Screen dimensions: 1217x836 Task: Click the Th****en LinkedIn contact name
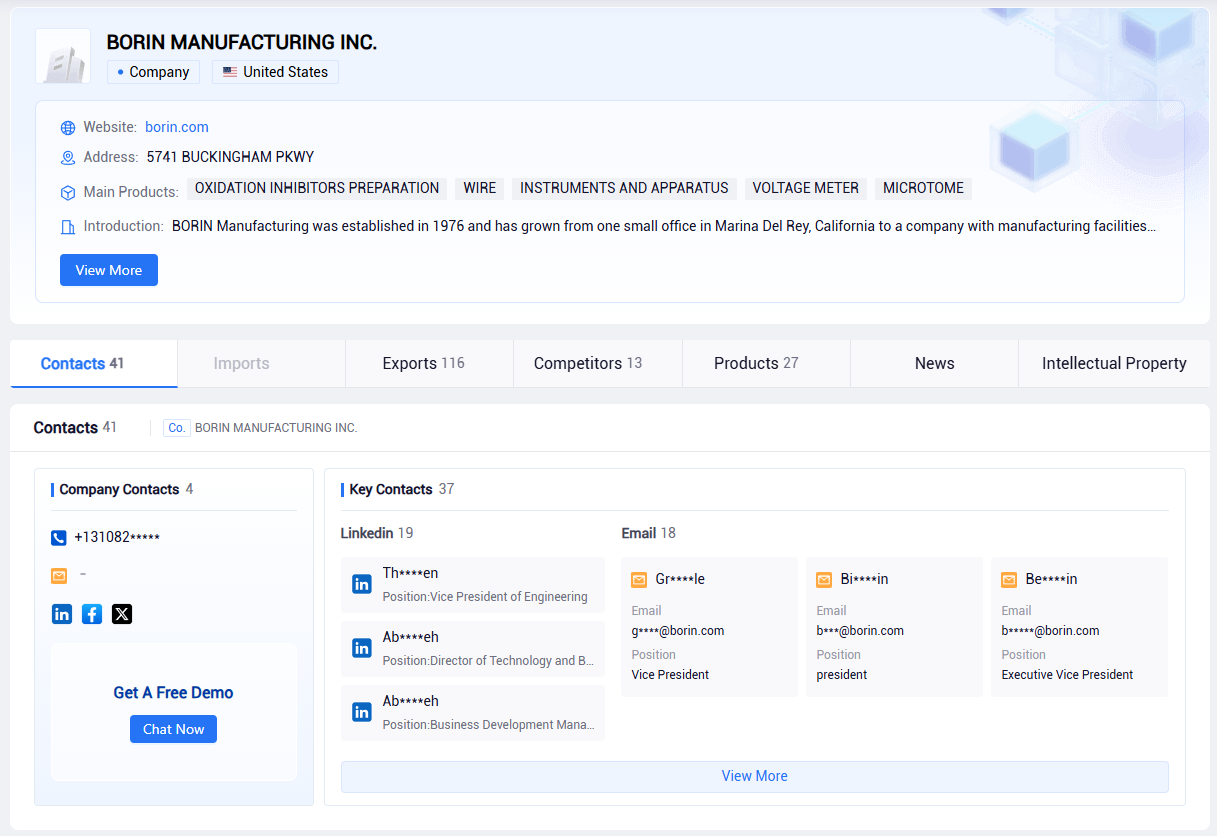pyautogui.click(x=410, y=573)
